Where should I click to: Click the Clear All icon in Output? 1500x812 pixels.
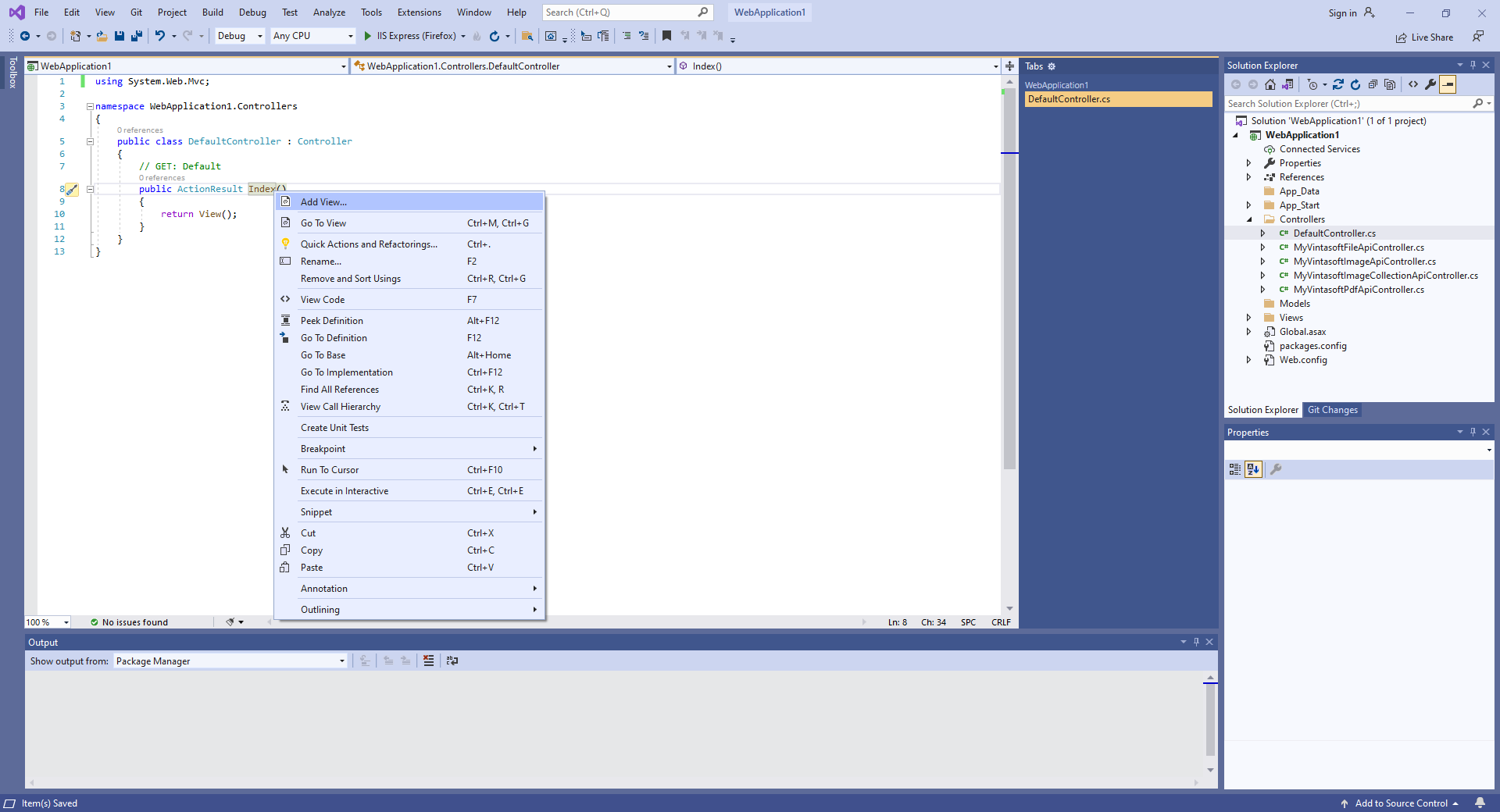(428, 661)
